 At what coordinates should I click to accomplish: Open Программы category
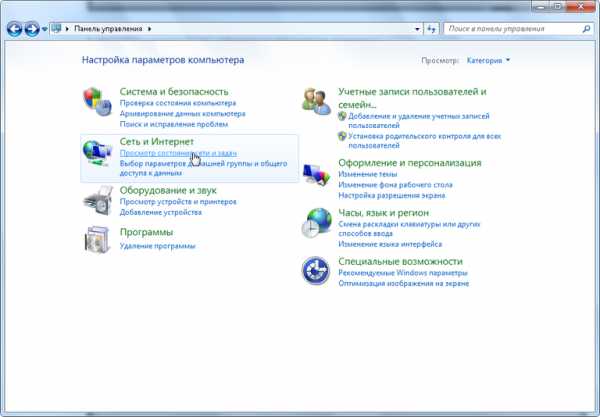pyautogui.click(x=146, y=232)
